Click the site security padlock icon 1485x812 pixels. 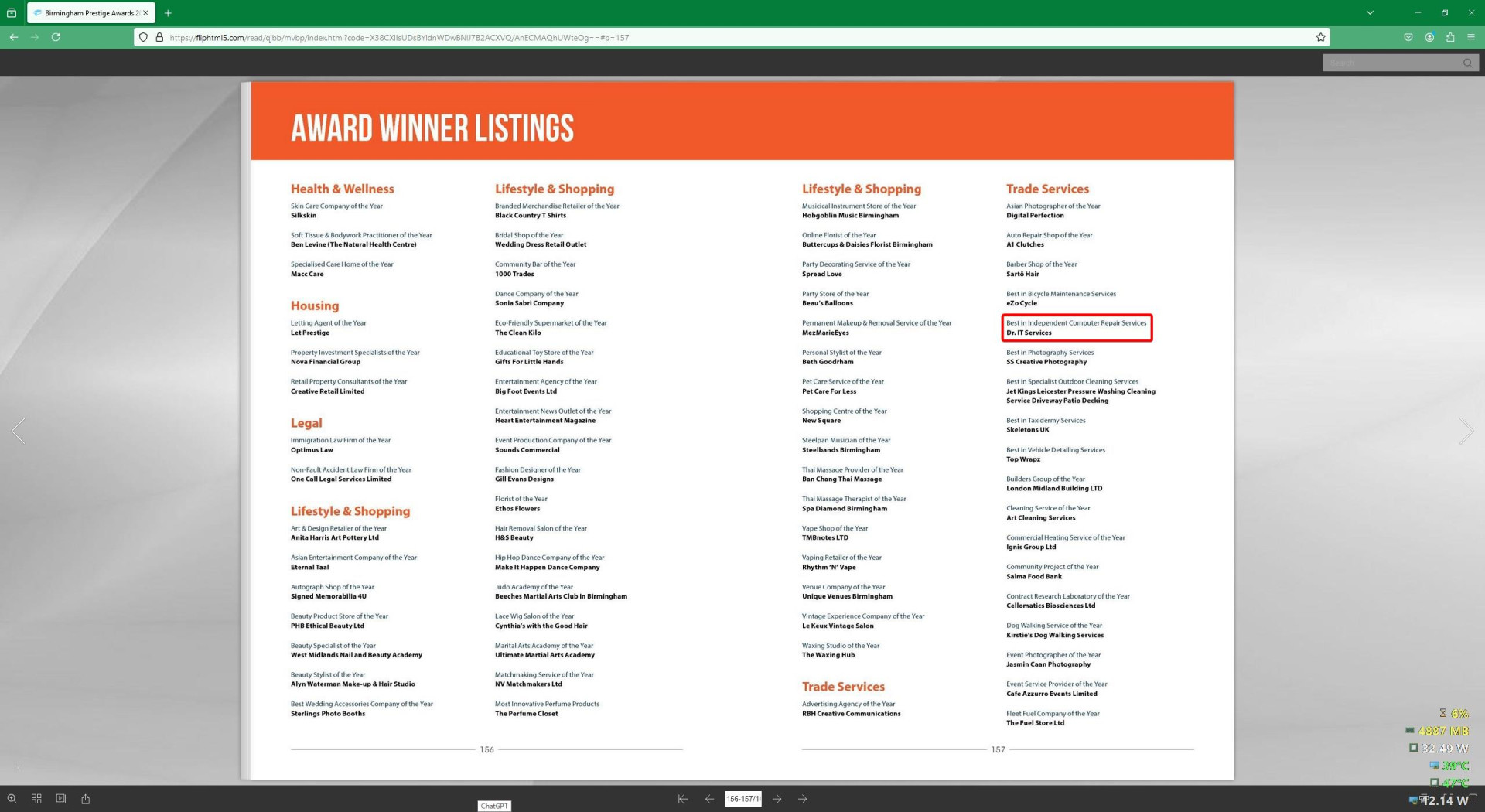pyautogui.click(x=159, y=37)
